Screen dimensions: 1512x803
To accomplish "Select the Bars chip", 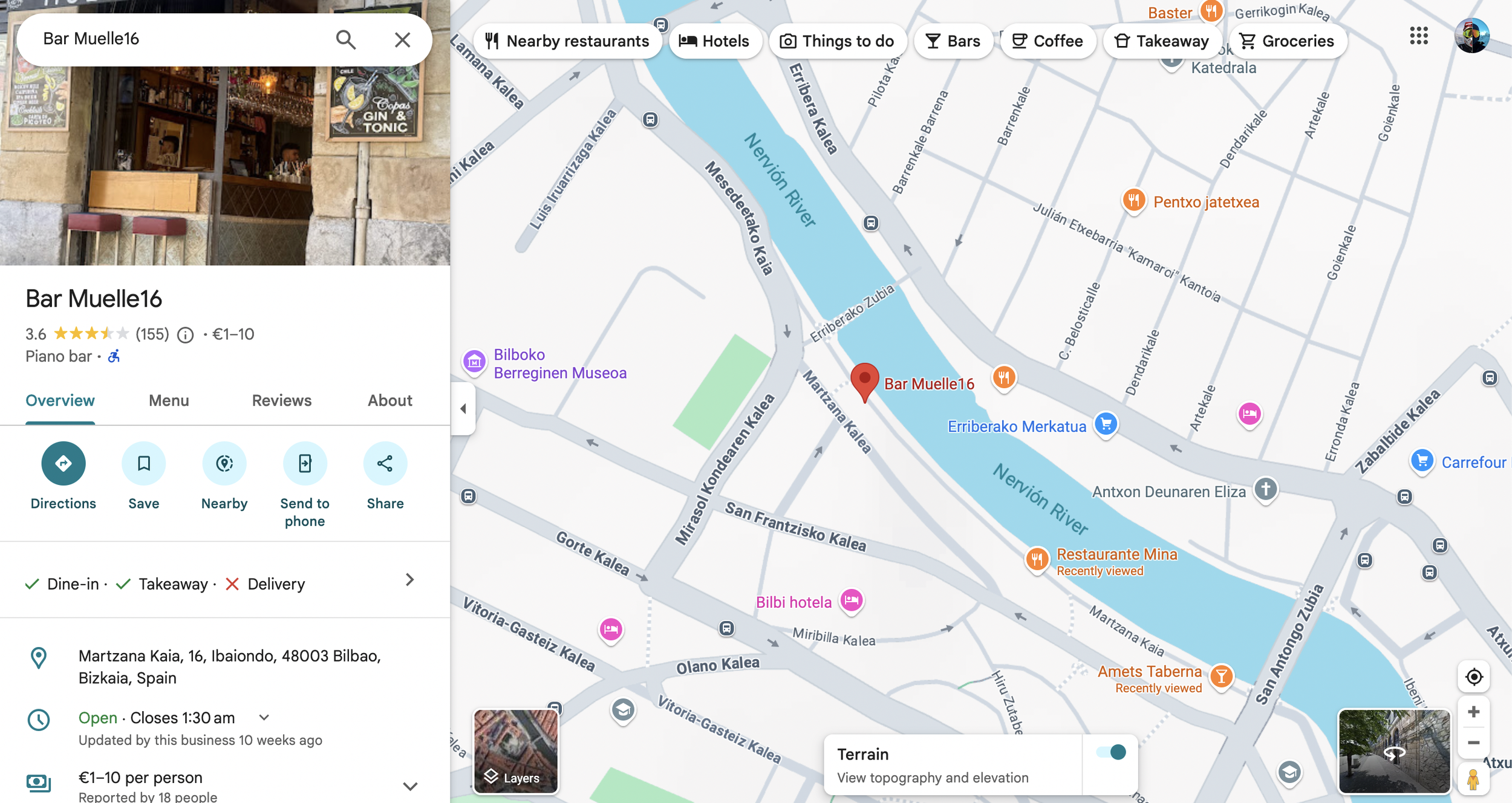I will (x=953, y=41).
